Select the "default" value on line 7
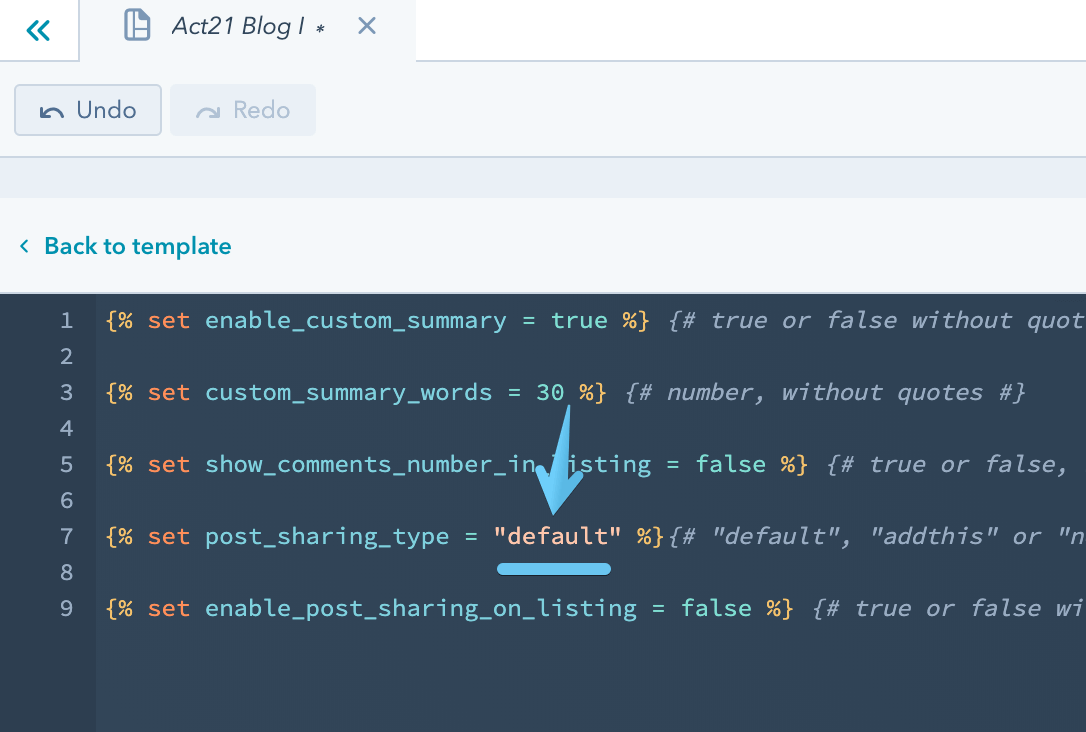Screen dimensions: 1086x732 point(554,536)
